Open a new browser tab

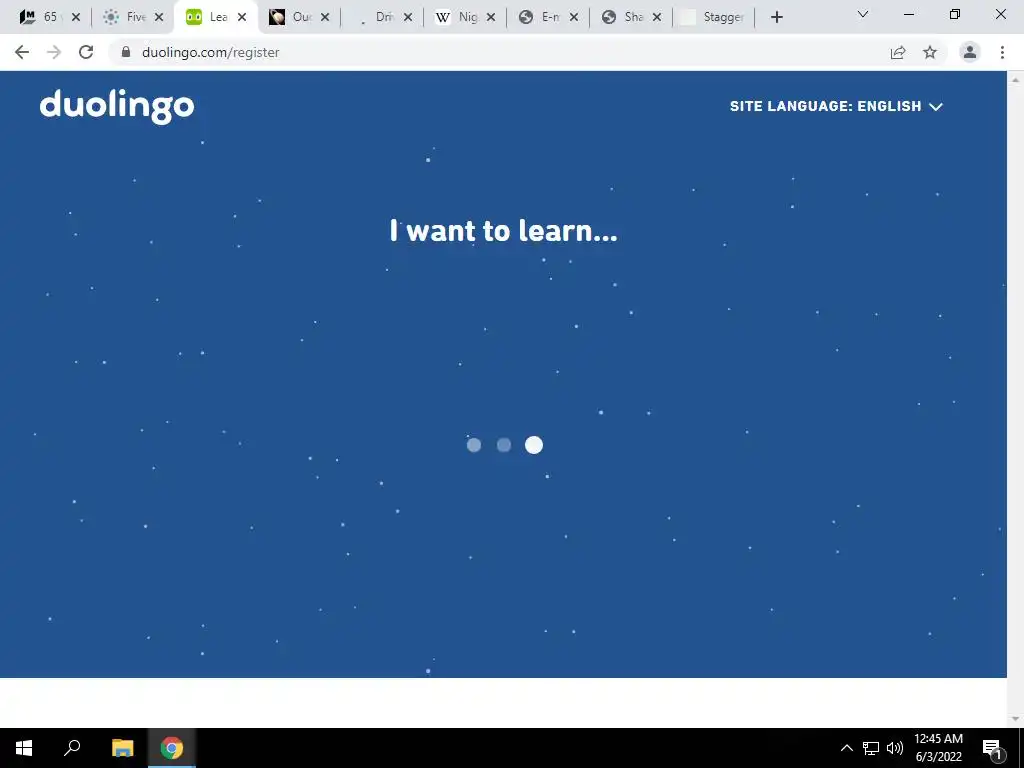[776, 17]
